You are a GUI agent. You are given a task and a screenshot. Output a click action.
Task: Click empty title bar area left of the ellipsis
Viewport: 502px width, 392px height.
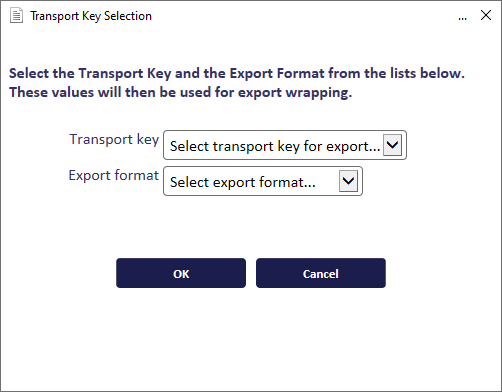300,16
